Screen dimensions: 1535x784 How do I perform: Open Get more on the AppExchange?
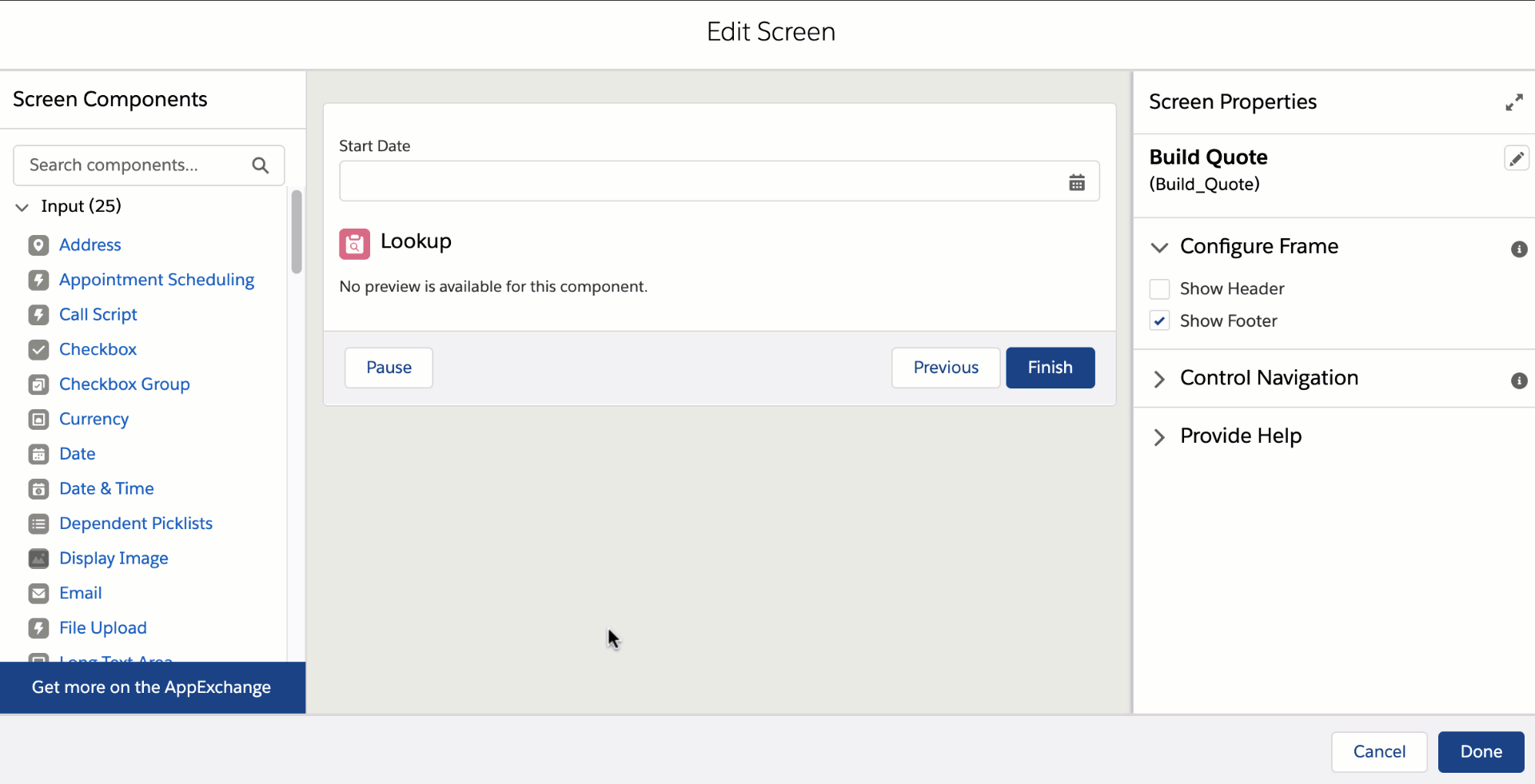(152, 687)
